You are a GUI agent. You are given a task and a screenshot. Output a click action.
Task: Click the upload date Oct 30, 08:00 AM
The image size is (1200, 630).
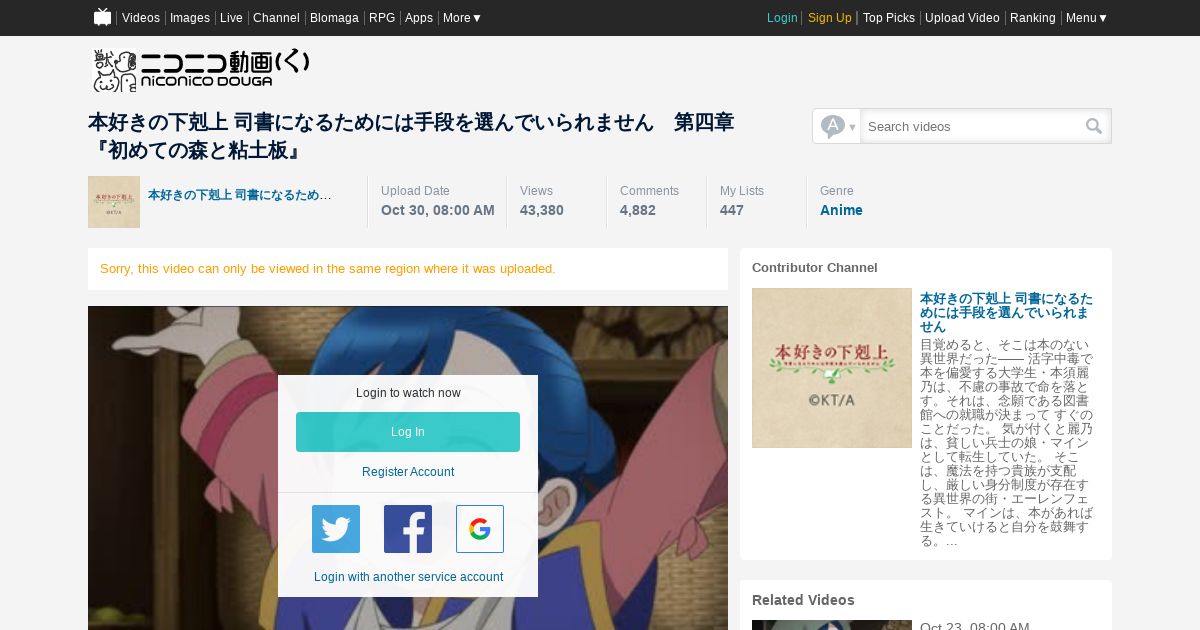point(438,210)
